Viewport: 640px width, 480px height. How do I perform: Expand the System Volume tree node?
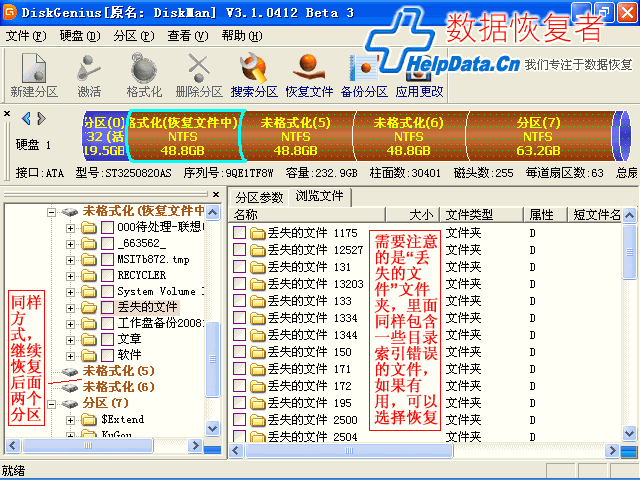[70, 292]
